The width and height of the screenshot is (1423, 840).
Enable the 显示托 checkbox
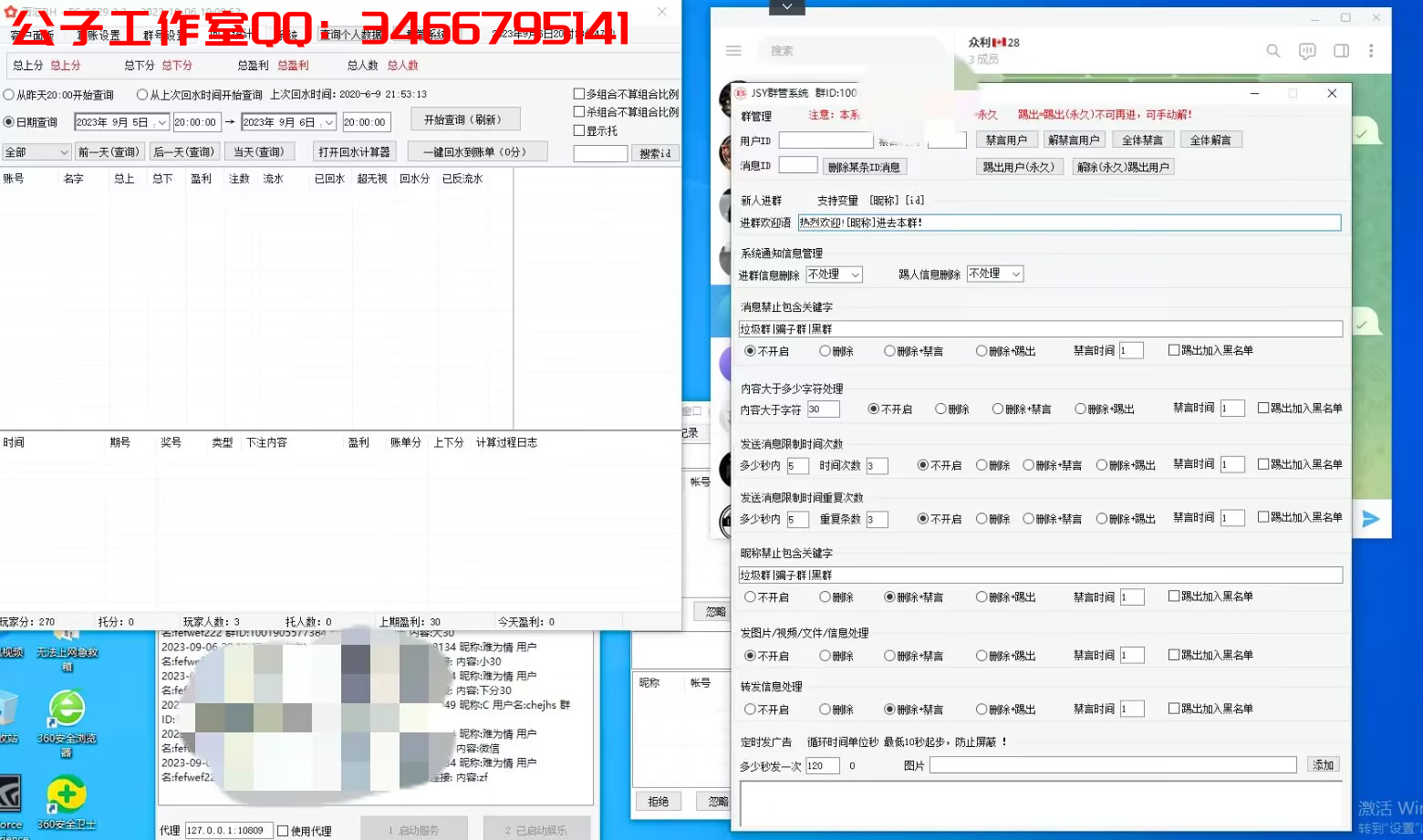click(579, 130)
